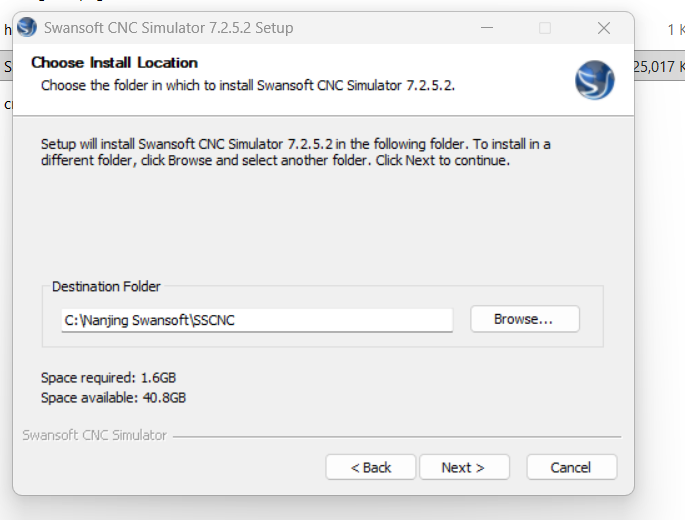Open the Browse... folder picker
This screenshot has height=520, width=685.
click(x=524, y=319)
